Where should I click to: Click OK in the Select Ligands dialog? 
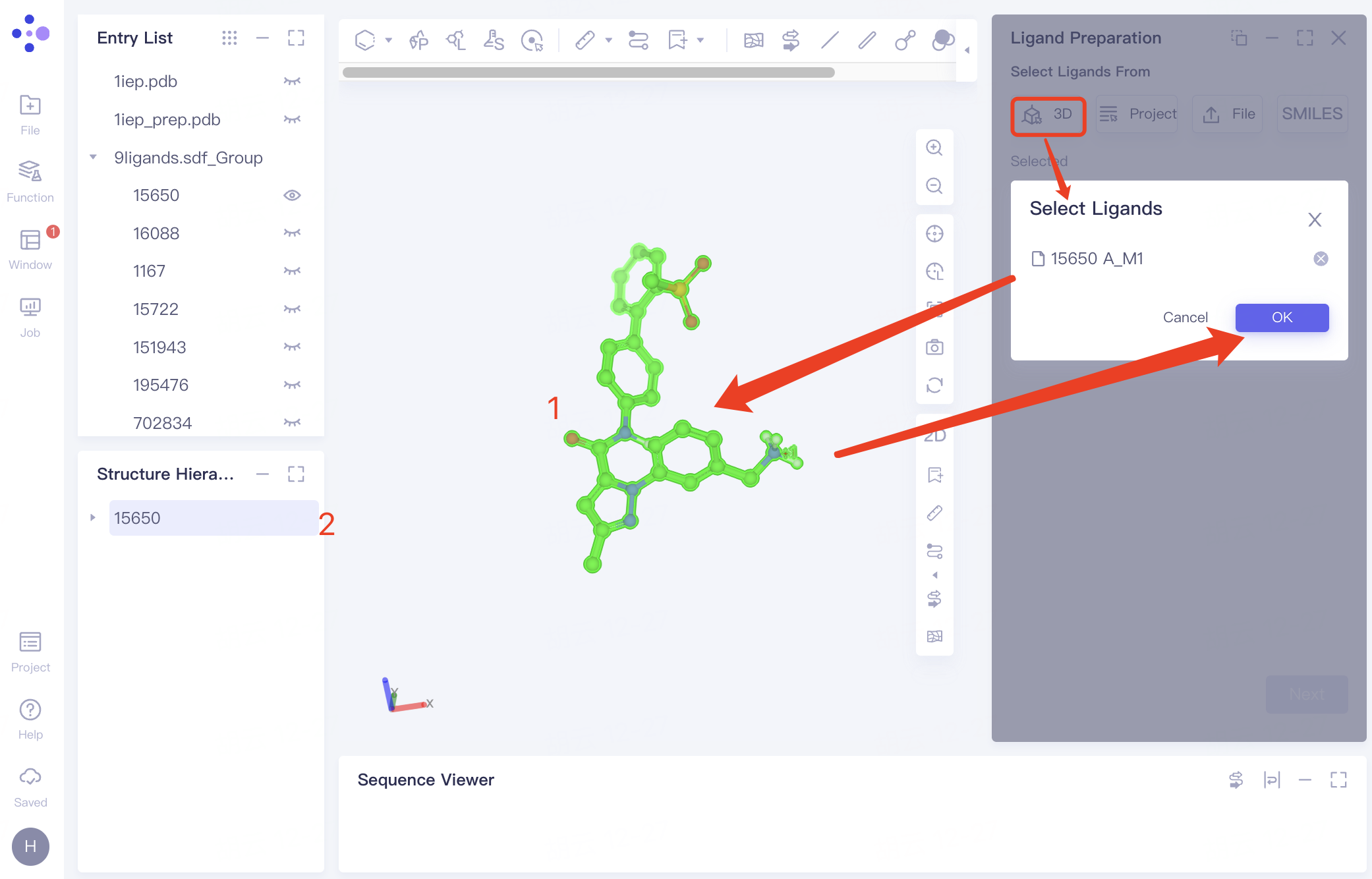(x=1281, y=317)
